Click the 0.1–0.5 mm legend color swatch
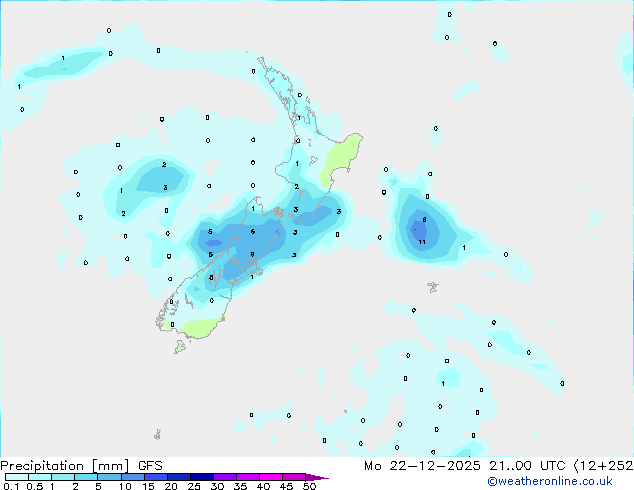The width and height of the screenshot is (634, 490). 17,477
